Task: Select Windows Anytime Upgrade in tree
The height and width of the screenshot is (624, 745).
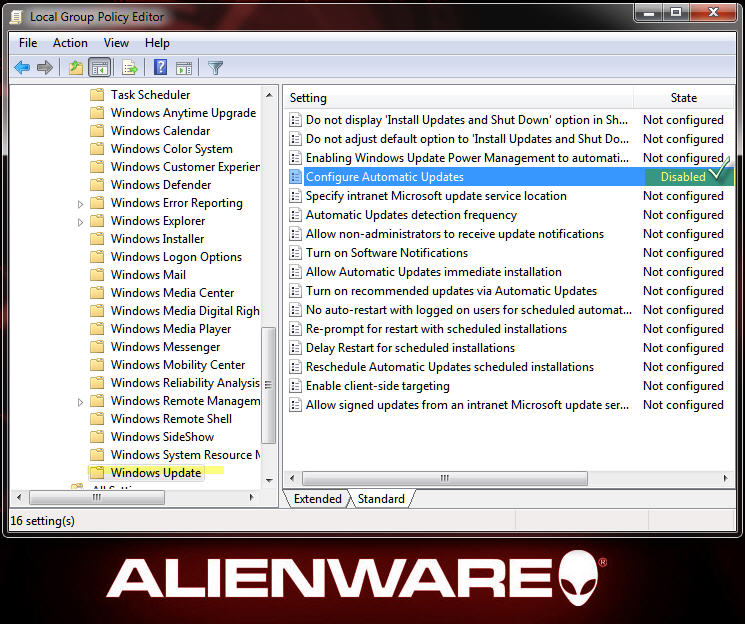Action: pyautogui.click(x=183, y=113)
